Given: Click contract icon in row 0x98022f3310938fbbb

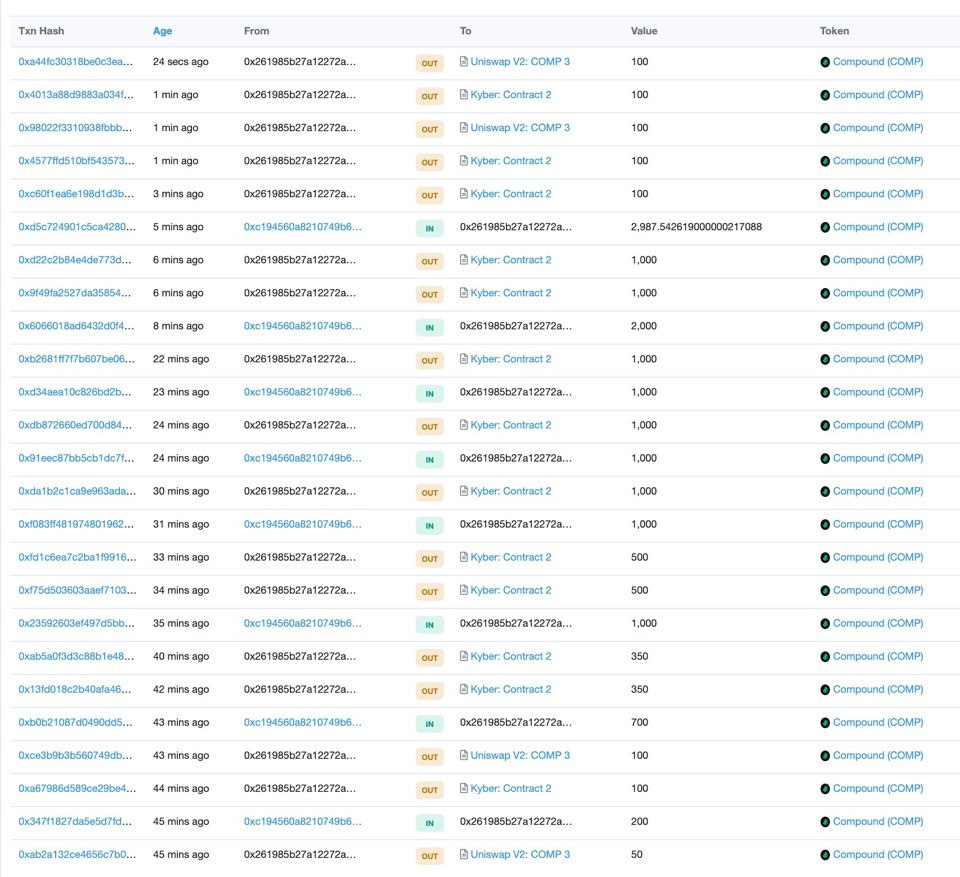Looking at the screenshot, I should [463, 127].
